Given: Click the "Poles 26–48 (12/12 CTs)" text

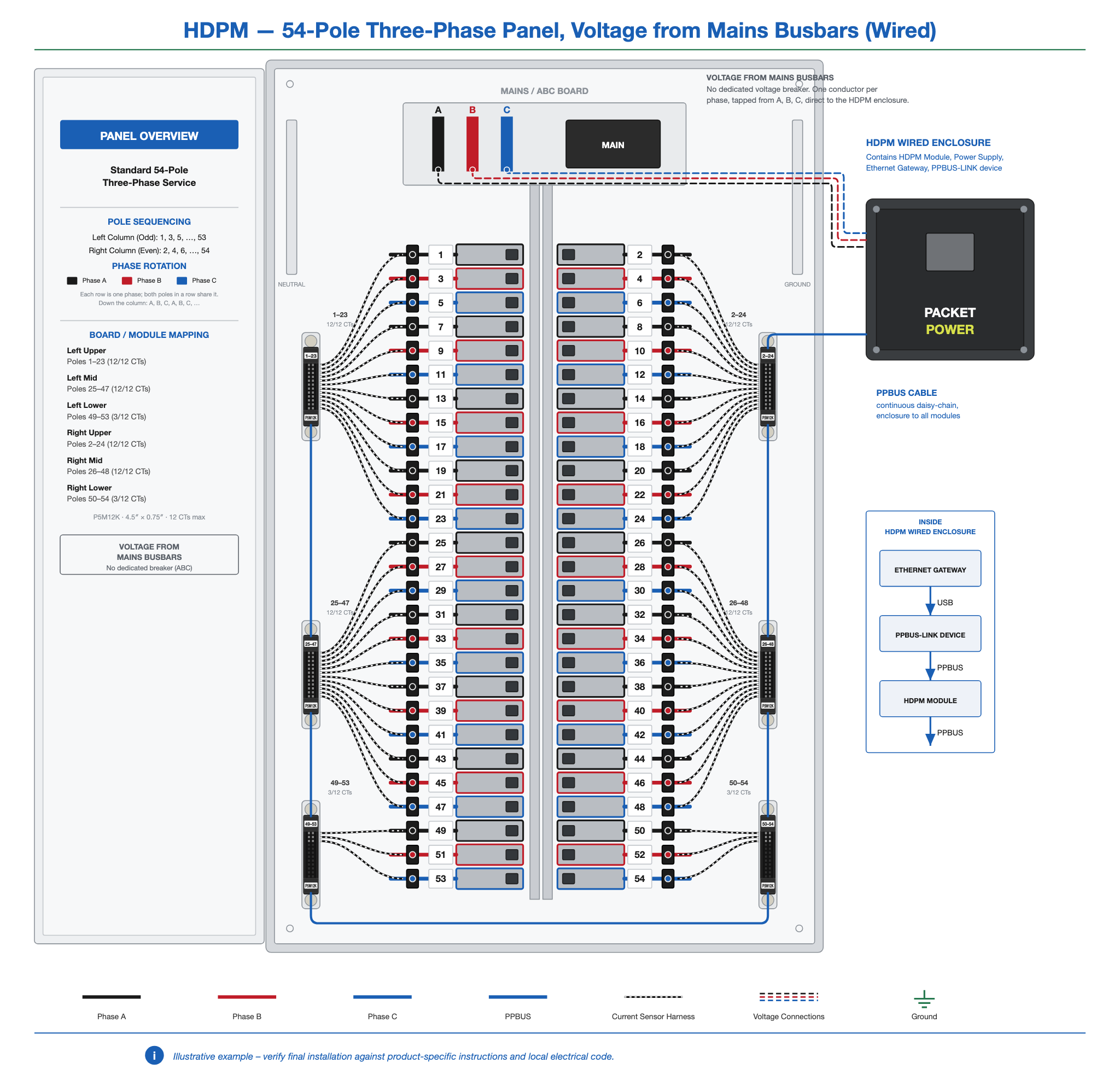Looking at the screenshot, I should 109,471.
